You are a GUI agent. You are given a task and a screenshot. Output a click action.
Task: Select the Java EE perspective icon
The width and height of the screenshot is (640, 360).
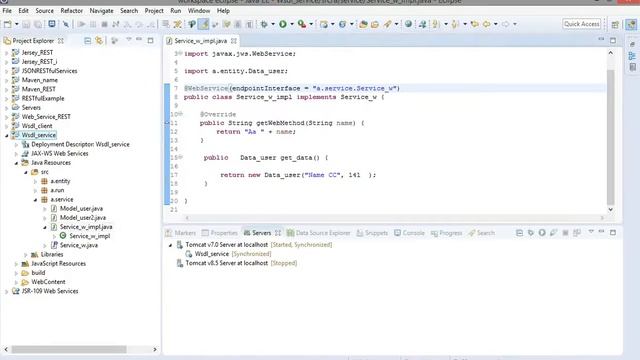pyautogui.click(x=631, y=24)
